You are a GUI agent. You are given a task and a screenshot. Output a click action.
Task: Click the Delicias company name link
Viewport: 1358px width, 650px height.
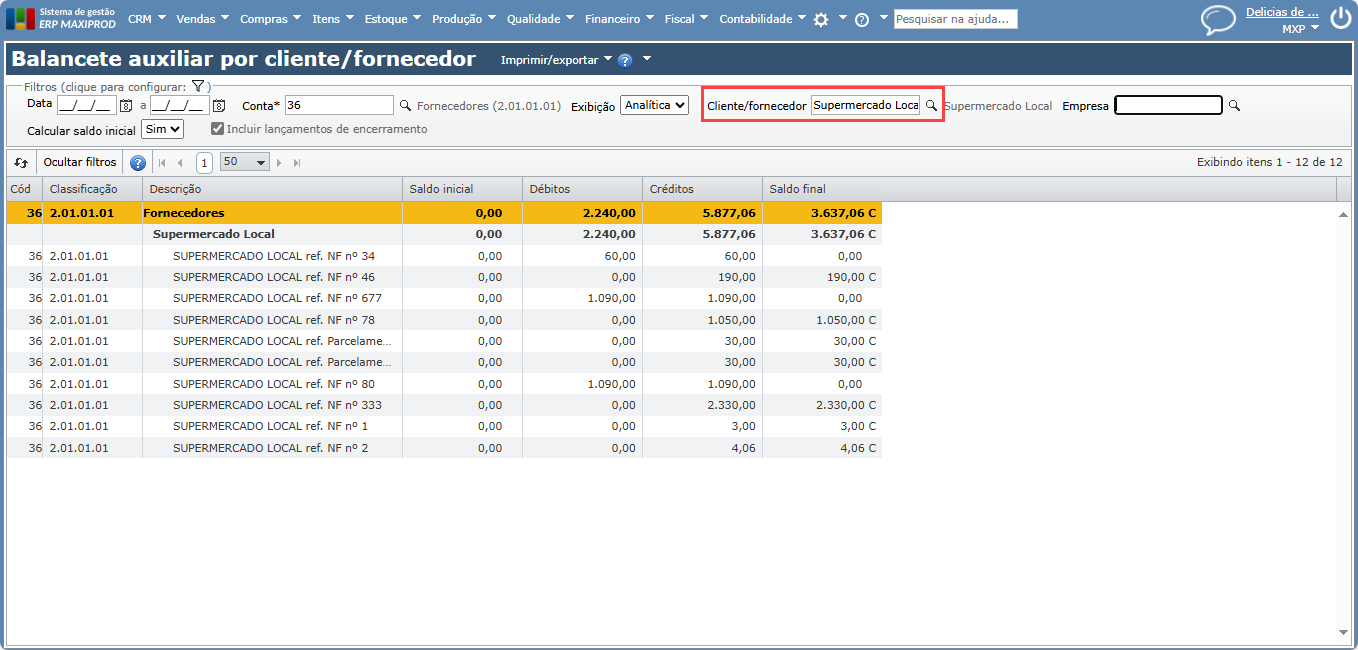coord(1281,13)
